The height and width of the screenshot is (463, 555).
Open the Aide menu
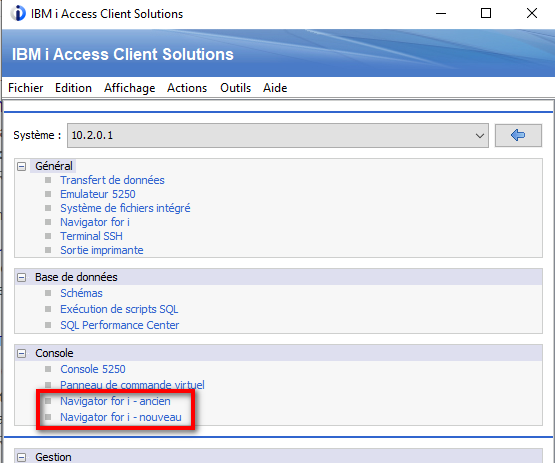(x=275, y=88)
